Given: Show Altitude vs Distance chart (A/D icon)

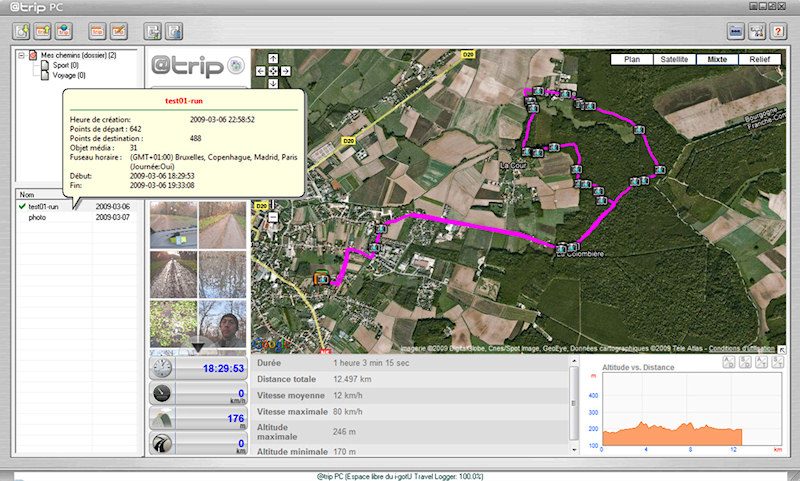Looking at the screenshot, I should coord(729,362).
